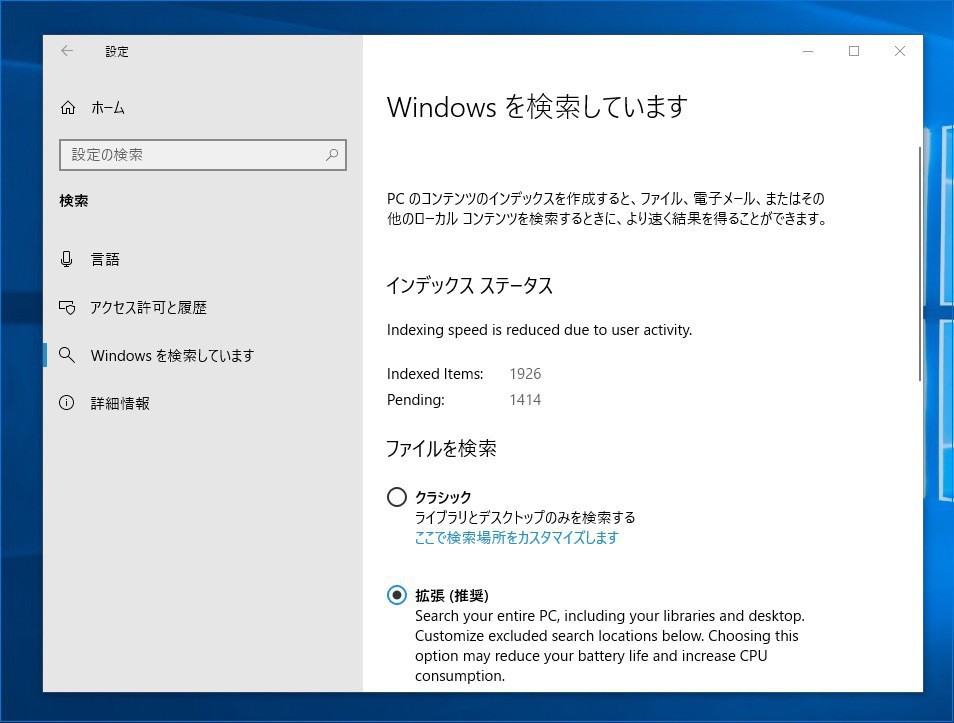Click the 検索 category label in sidebar
The width and height of the screenshot is (954, 723).
coord(74,201)
